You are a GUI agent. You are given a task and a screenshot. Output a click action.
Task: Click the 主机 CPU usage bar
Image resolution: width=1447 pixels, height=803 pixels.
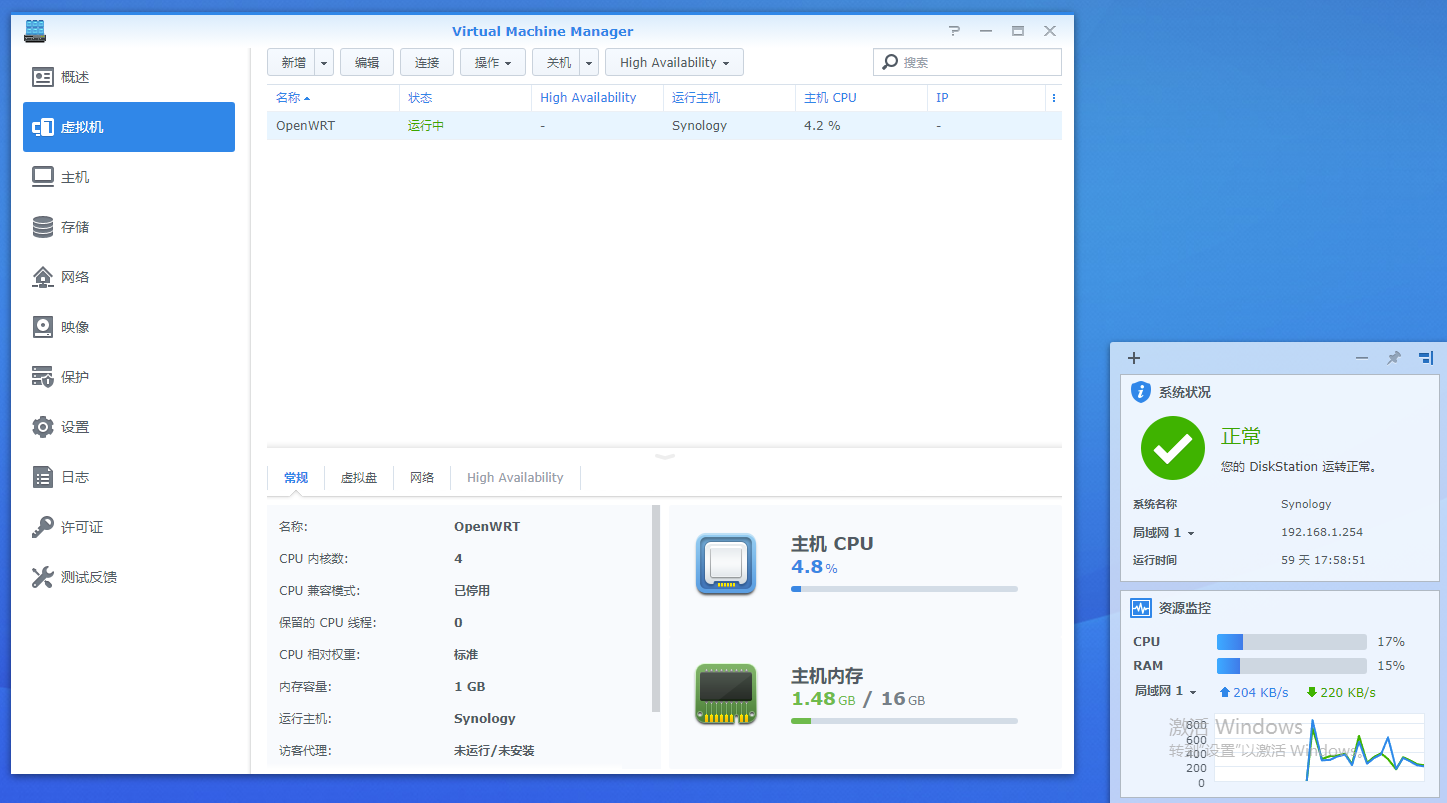pyautogui.click(x=904, y=589)
